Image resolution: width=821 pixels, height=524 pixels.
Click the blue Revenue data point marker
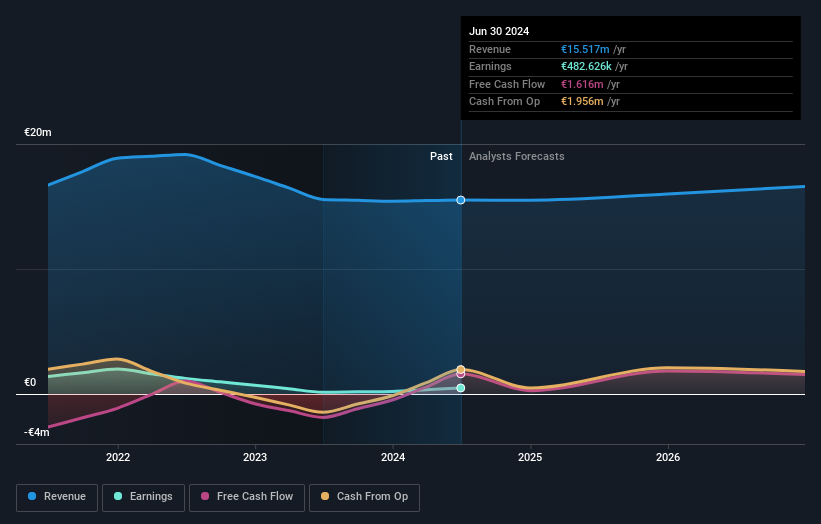click(x=461, y=200)
